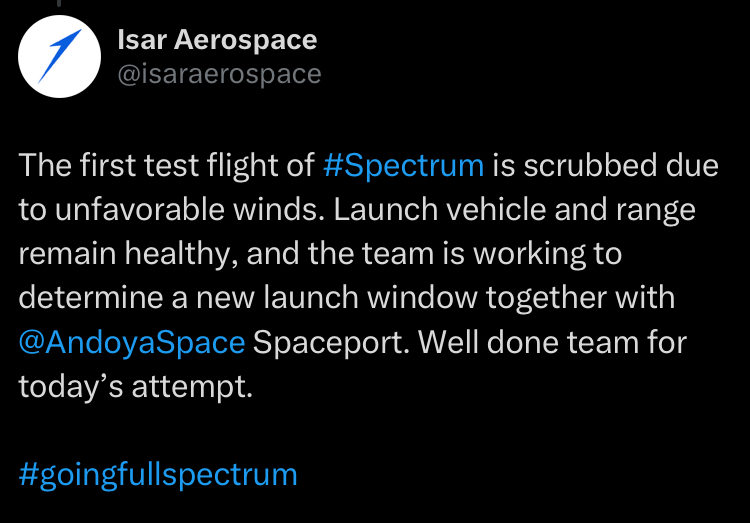Open the #goingfullspectrum hashtag
This screenshot has width=750, height=523.
(158, 473)
